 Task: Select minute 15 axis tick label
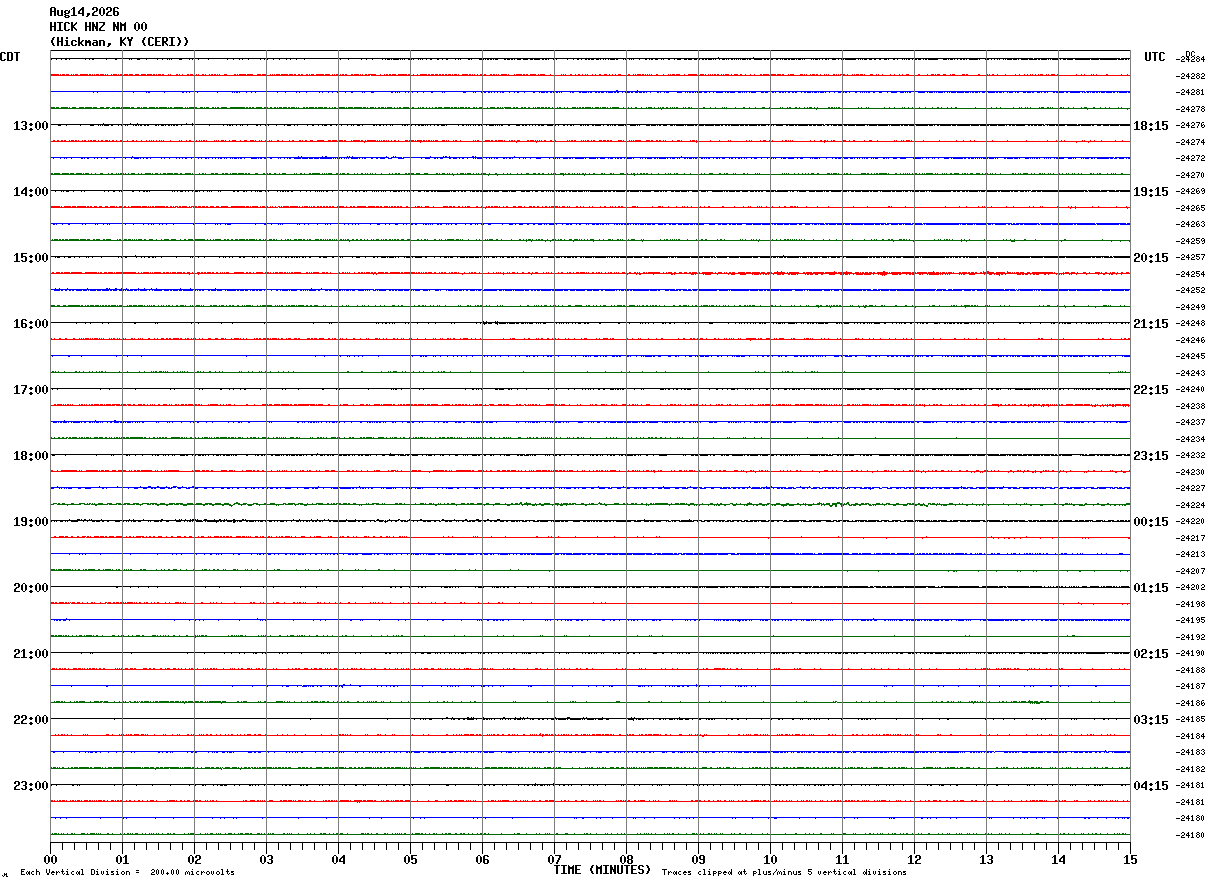click(x=1130, y=859)
